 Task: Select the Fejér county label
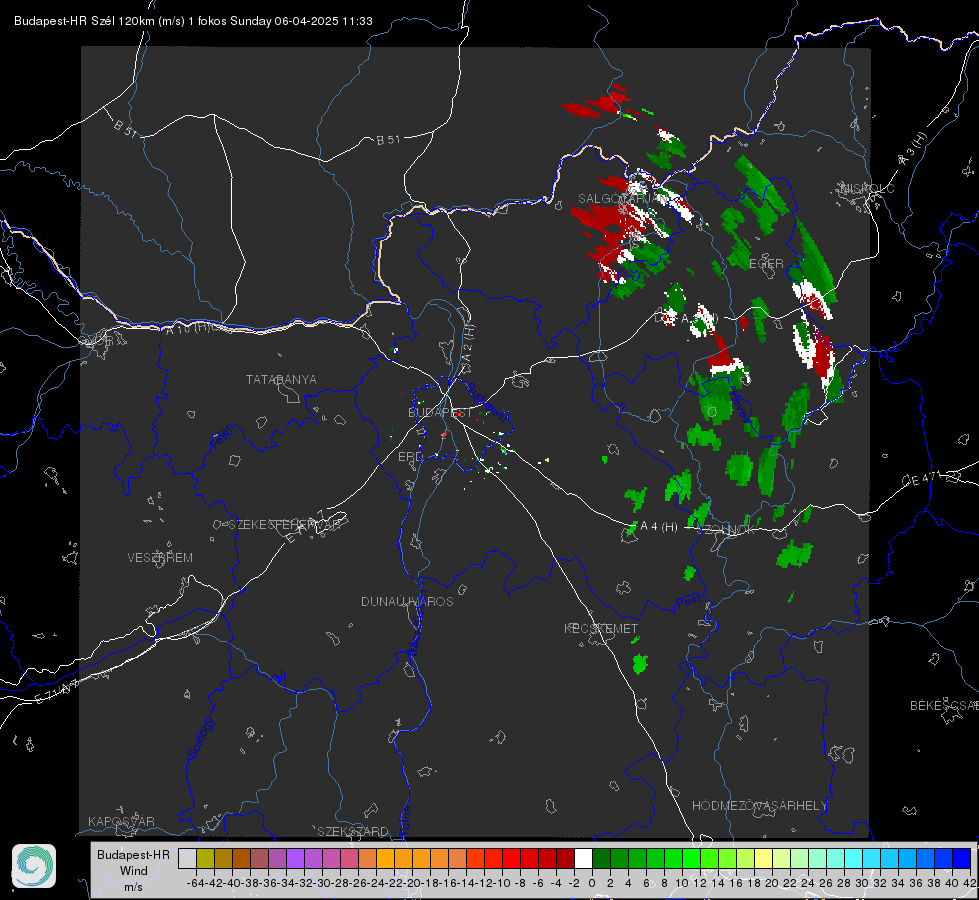click(x=223, y=436)
